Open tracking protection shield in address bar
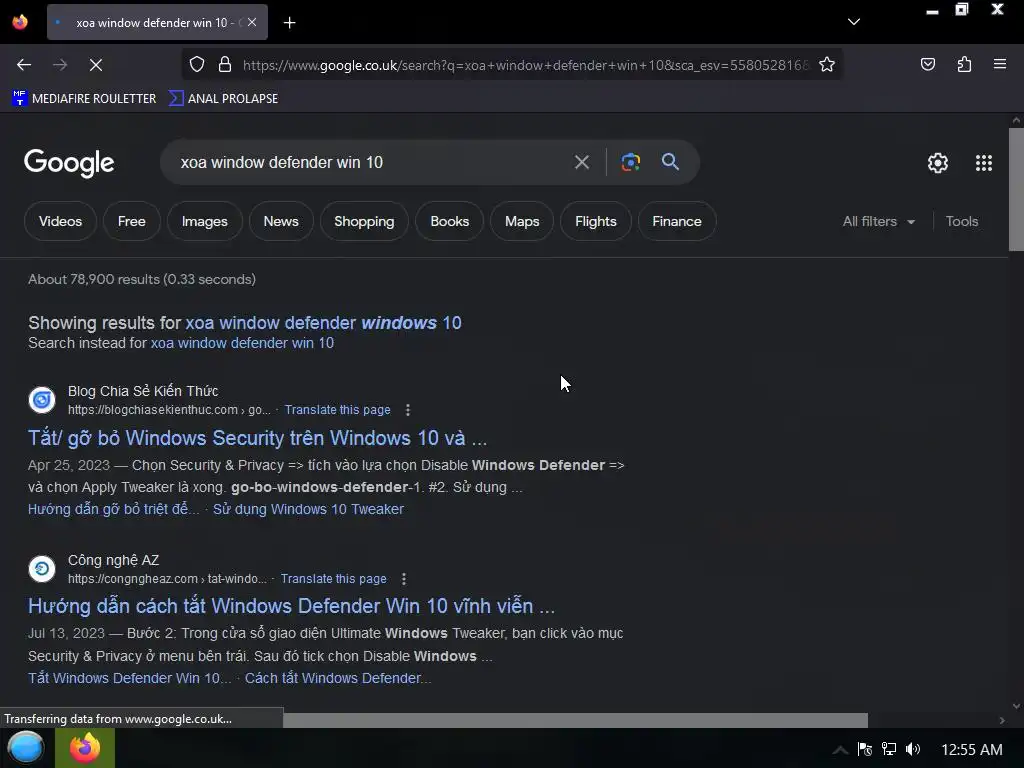The height and width of the screenshot is (768, 1024). (x=197, y=65)
